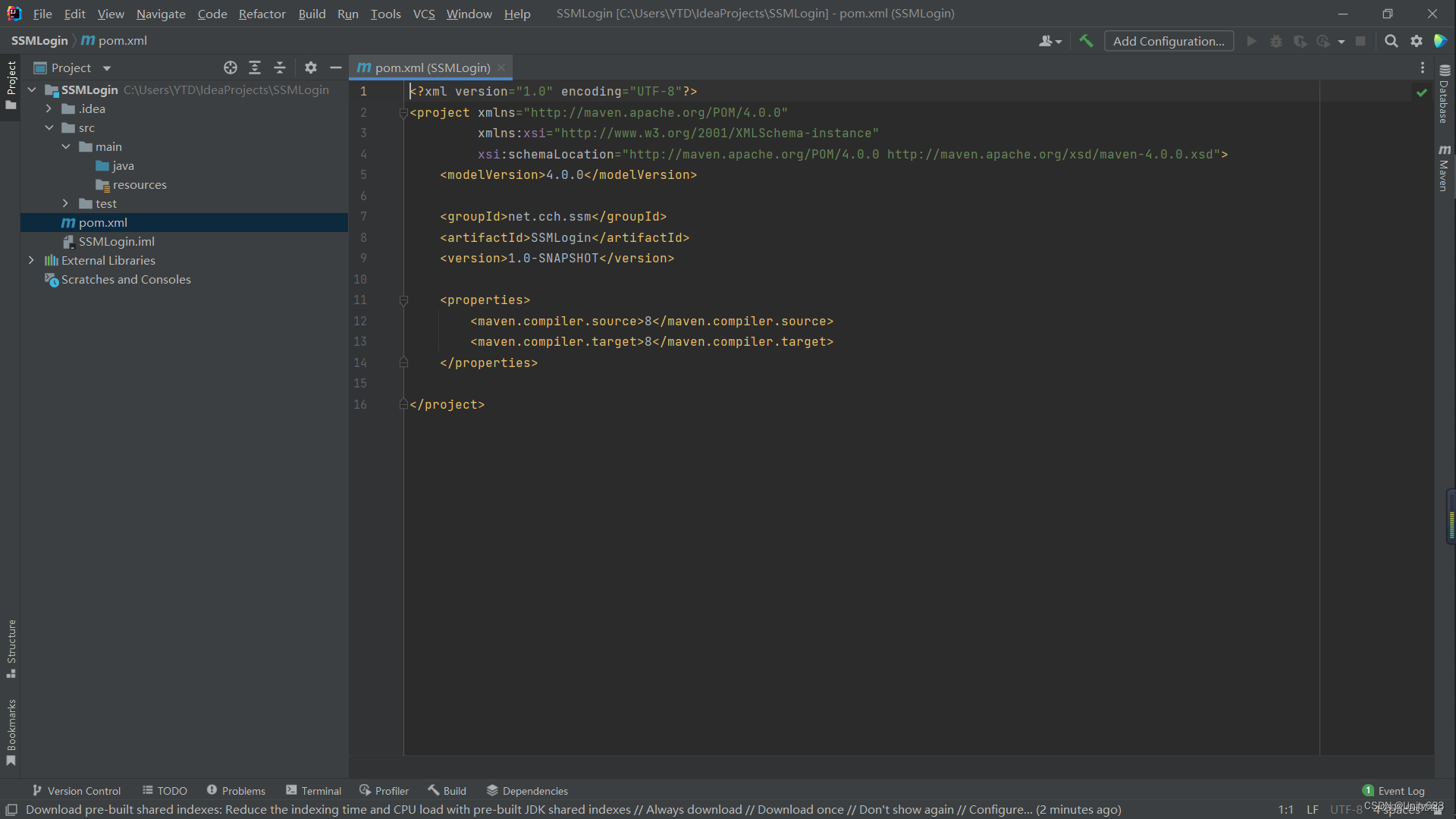The image size is (1456, 819).
Task: Select SSMLogin.iml file in tree
Action: pyautogui.click(x=116, y=241)
